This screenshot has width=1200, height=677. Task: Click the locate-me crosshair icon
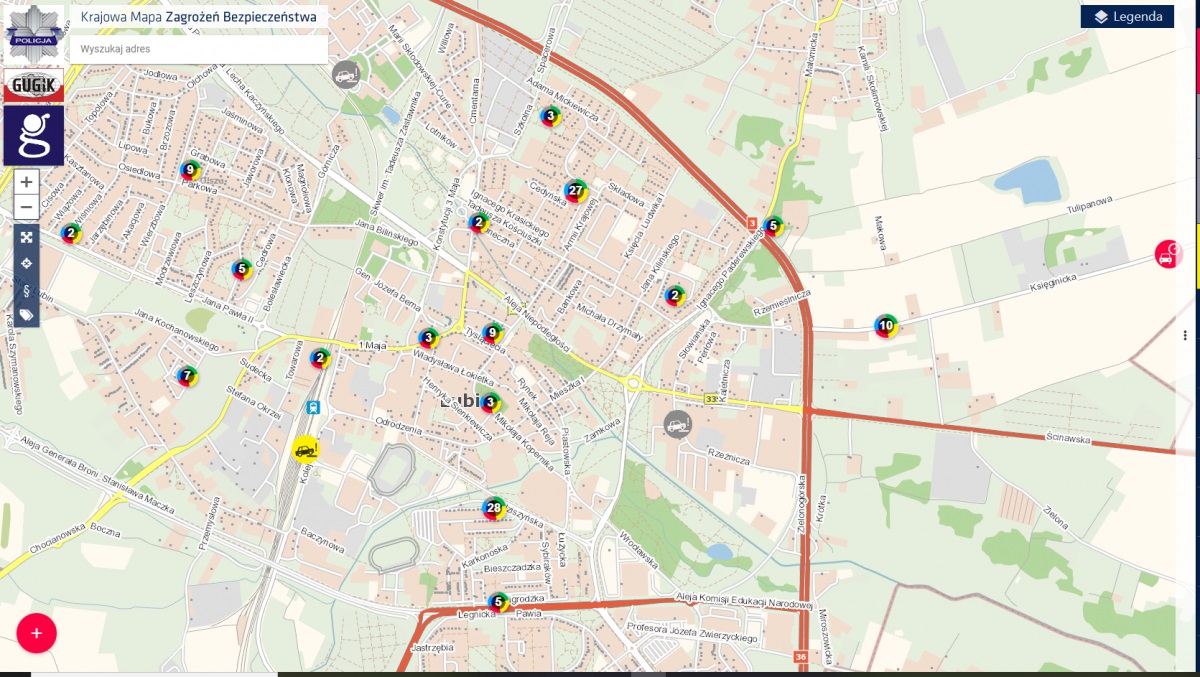27,263
